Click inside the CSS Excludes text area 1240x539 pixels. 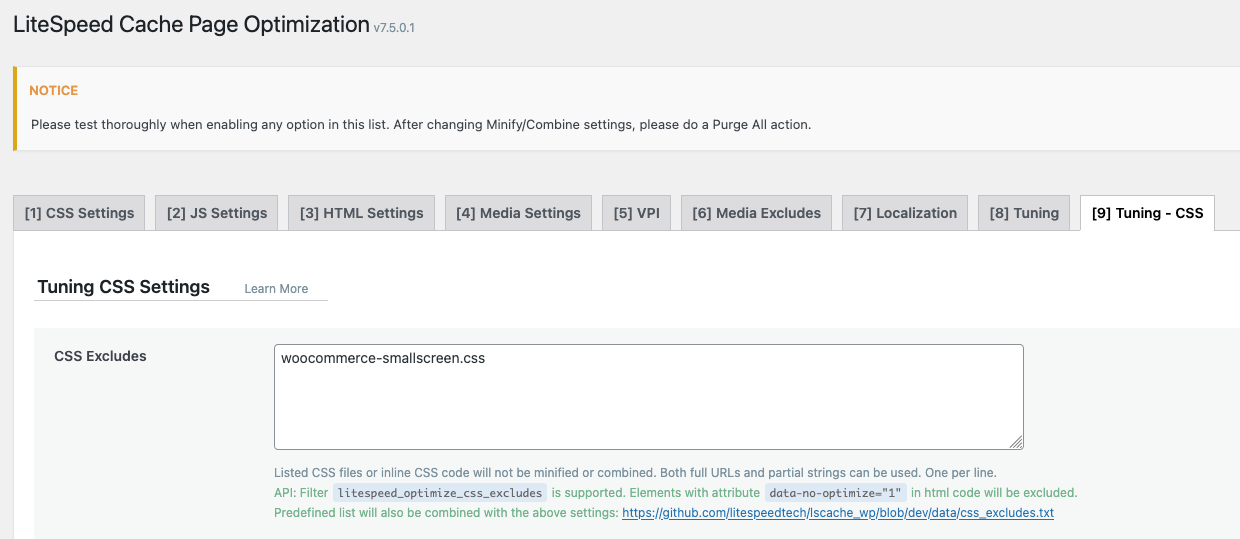click(648, 410)
